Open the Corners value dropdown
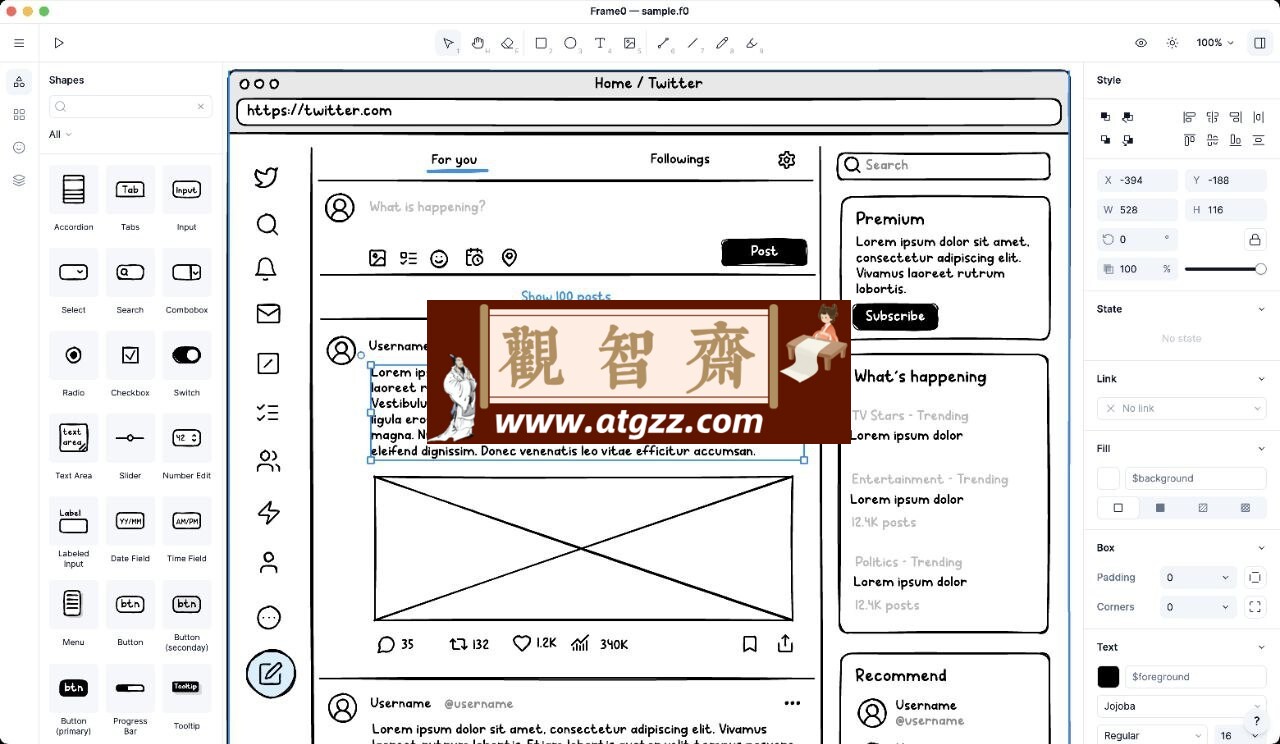The width and height of the screenshot is (1280, 744). tap(1200, 607)
